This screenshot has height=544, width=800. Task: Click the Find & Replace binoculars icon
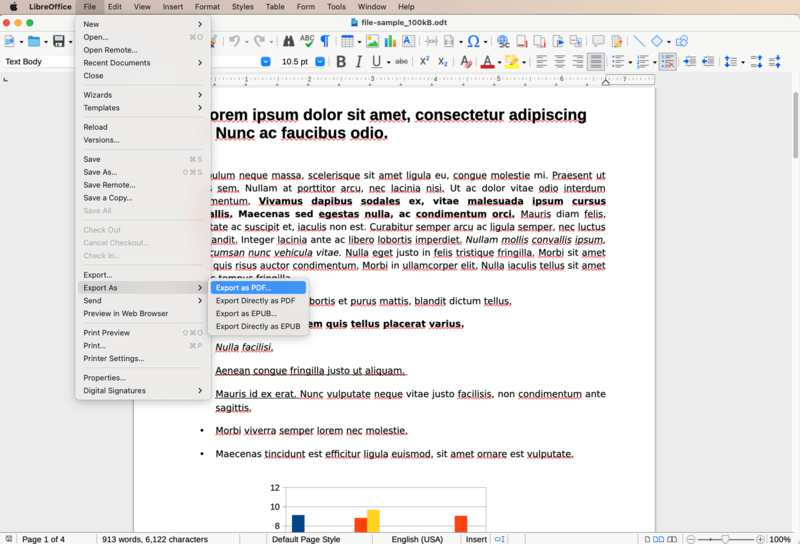pyautogui.click(x=289, y=41)
